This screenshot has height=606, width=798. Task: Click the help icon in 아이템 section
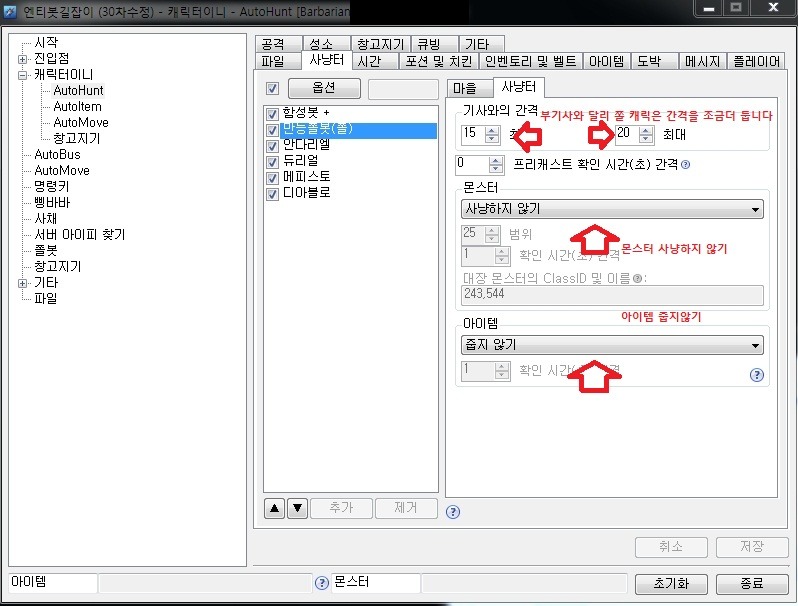(757, 375)
